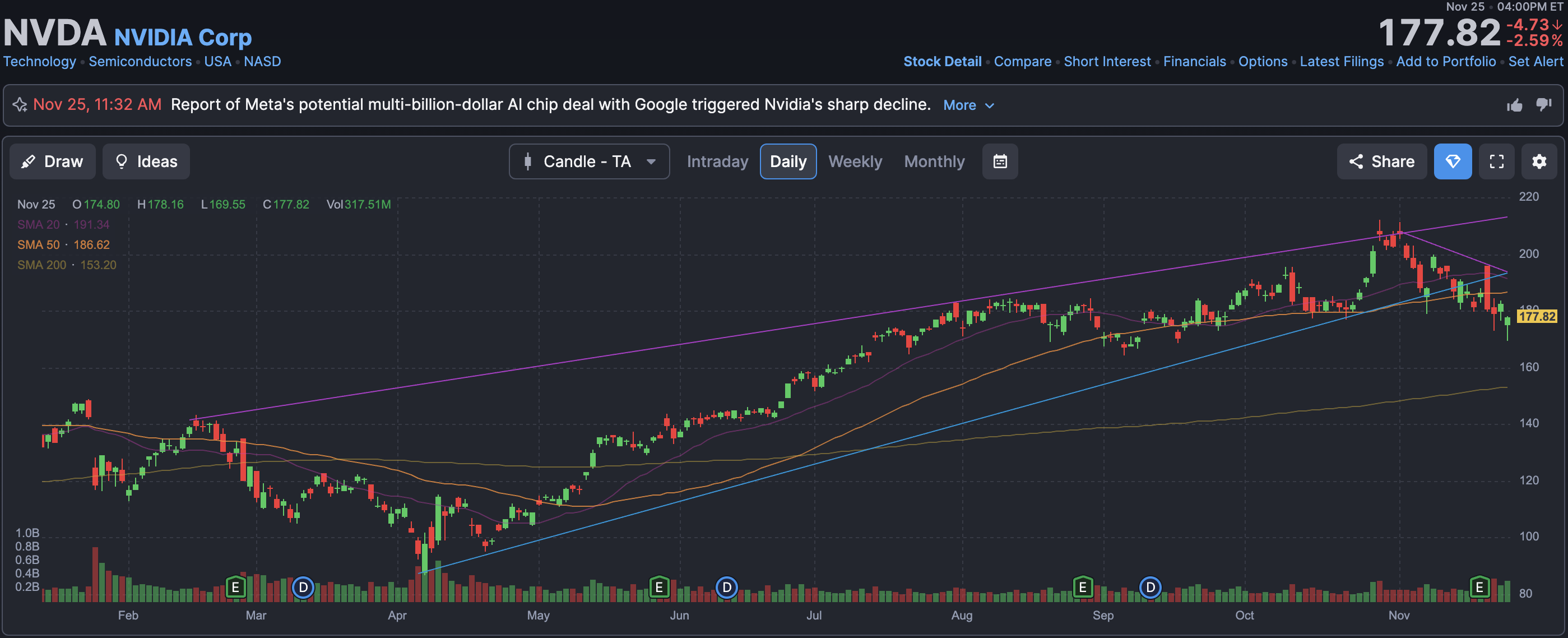Go to Short Interest page
The height and width of the screenshot is (638, 1568).
(1107, 62)
